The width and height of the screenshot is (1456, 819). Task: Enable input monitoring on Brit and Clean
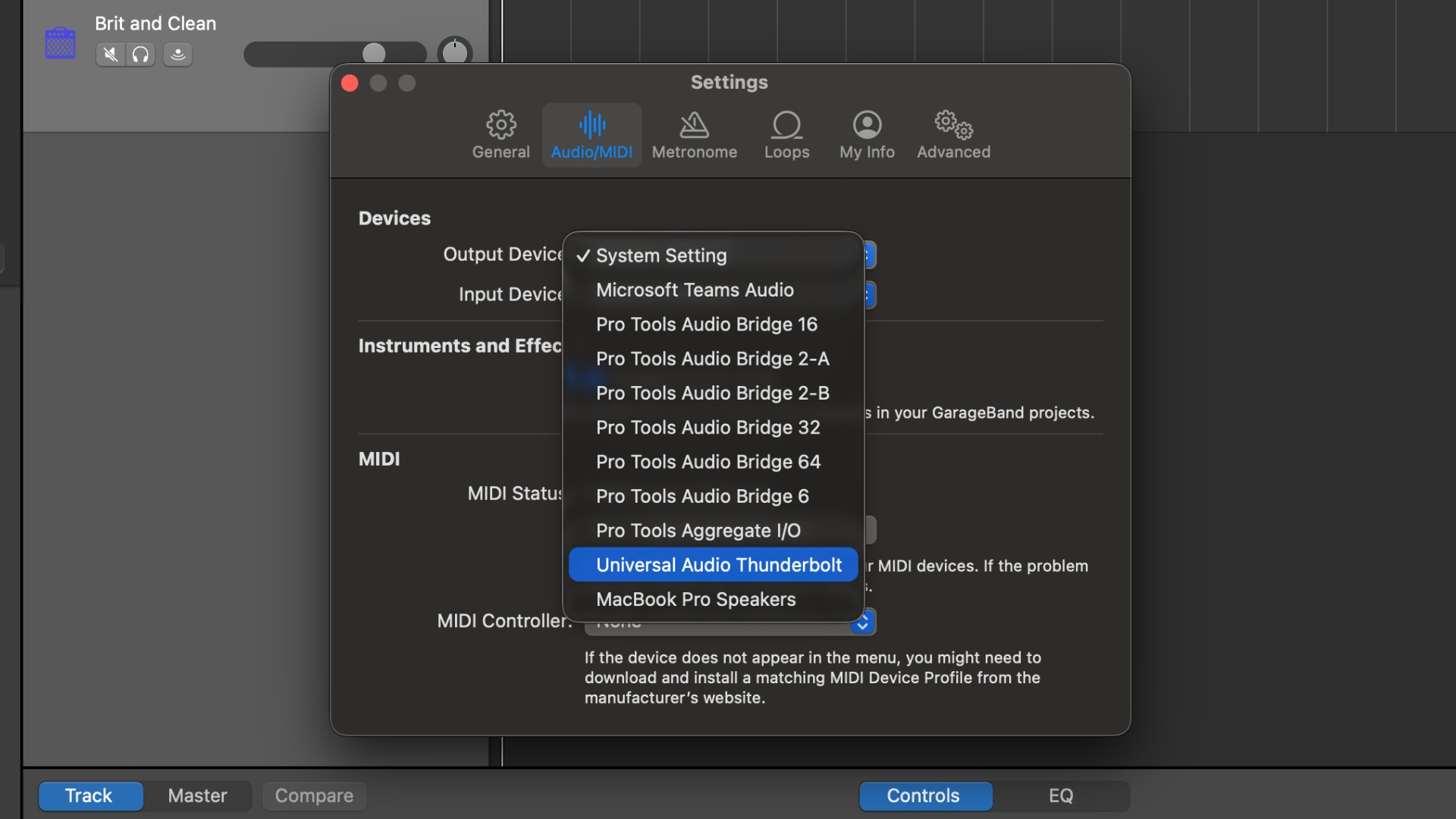177,55
